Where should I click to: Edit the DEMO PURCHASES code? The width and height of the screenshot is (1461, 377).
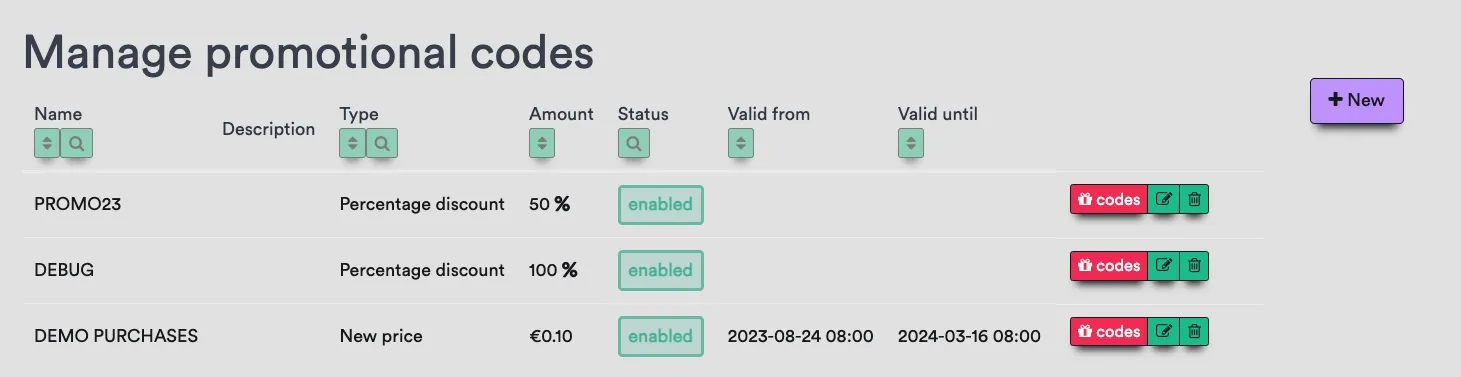(1163, 332)
